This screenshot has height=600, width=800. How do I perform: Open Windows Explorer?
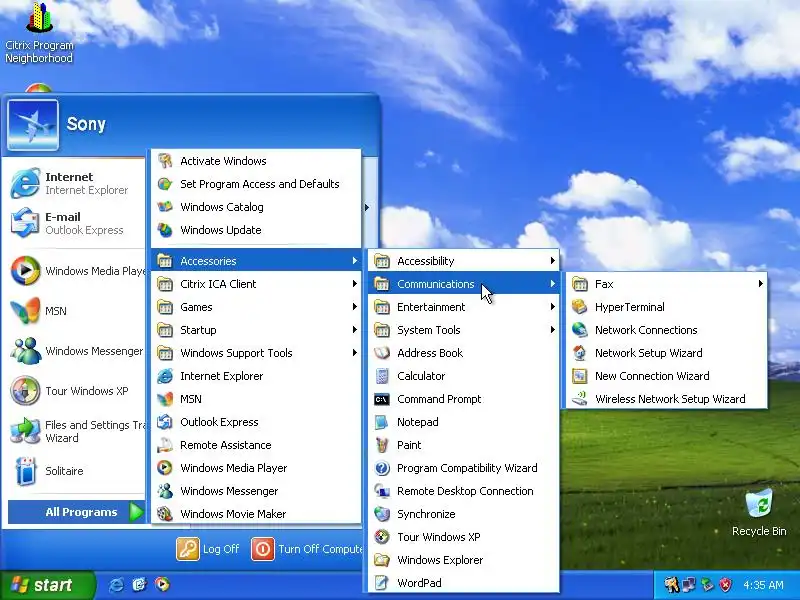click(464, 560)
